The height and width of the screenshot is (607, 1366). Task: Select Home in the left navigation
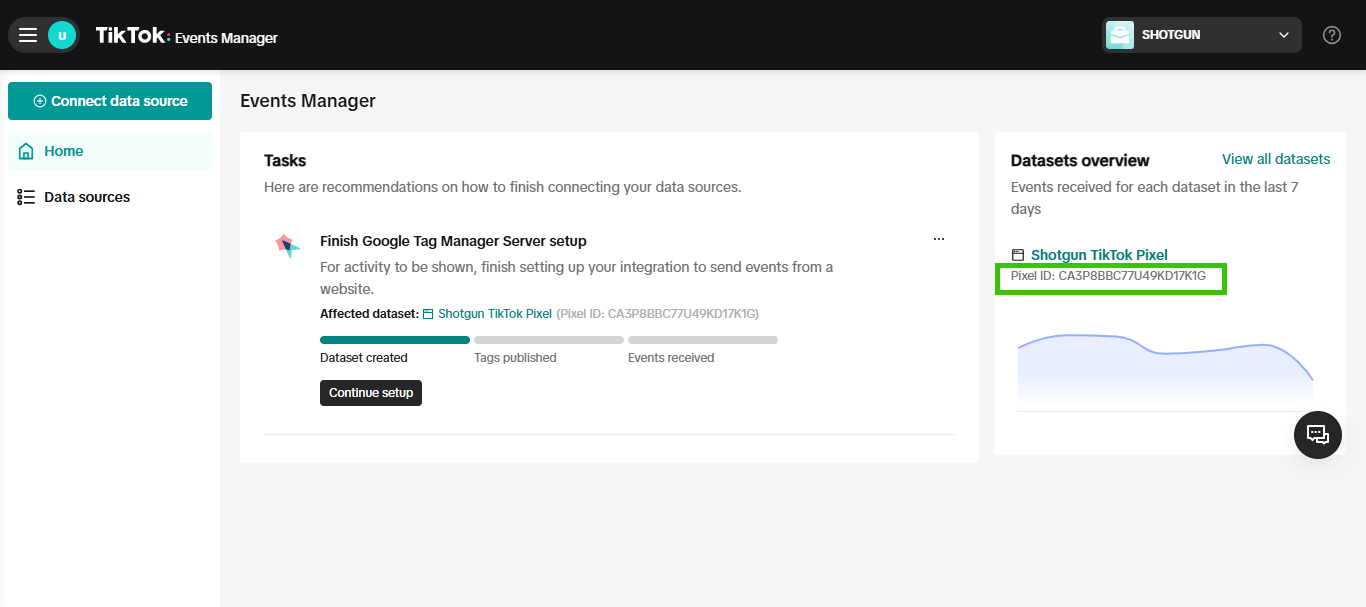click(63, 150)
